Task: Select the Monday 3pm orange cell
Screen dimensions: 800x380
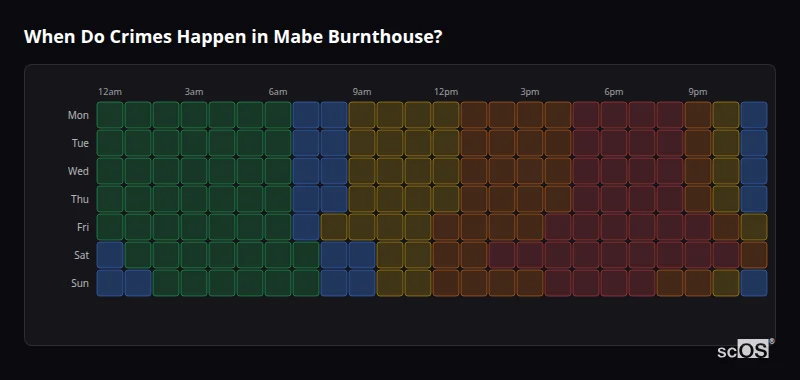Action: tap(530, 115)
